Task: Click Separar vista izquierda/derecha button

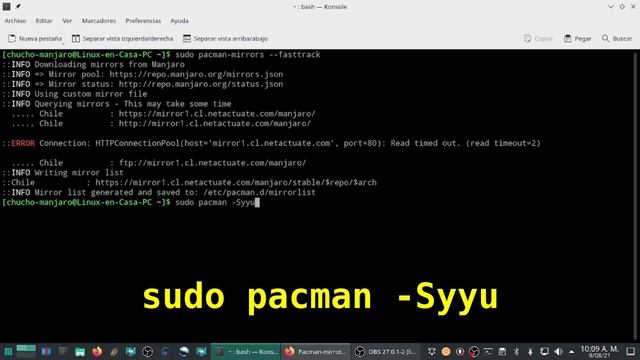Action: [122, 38]
